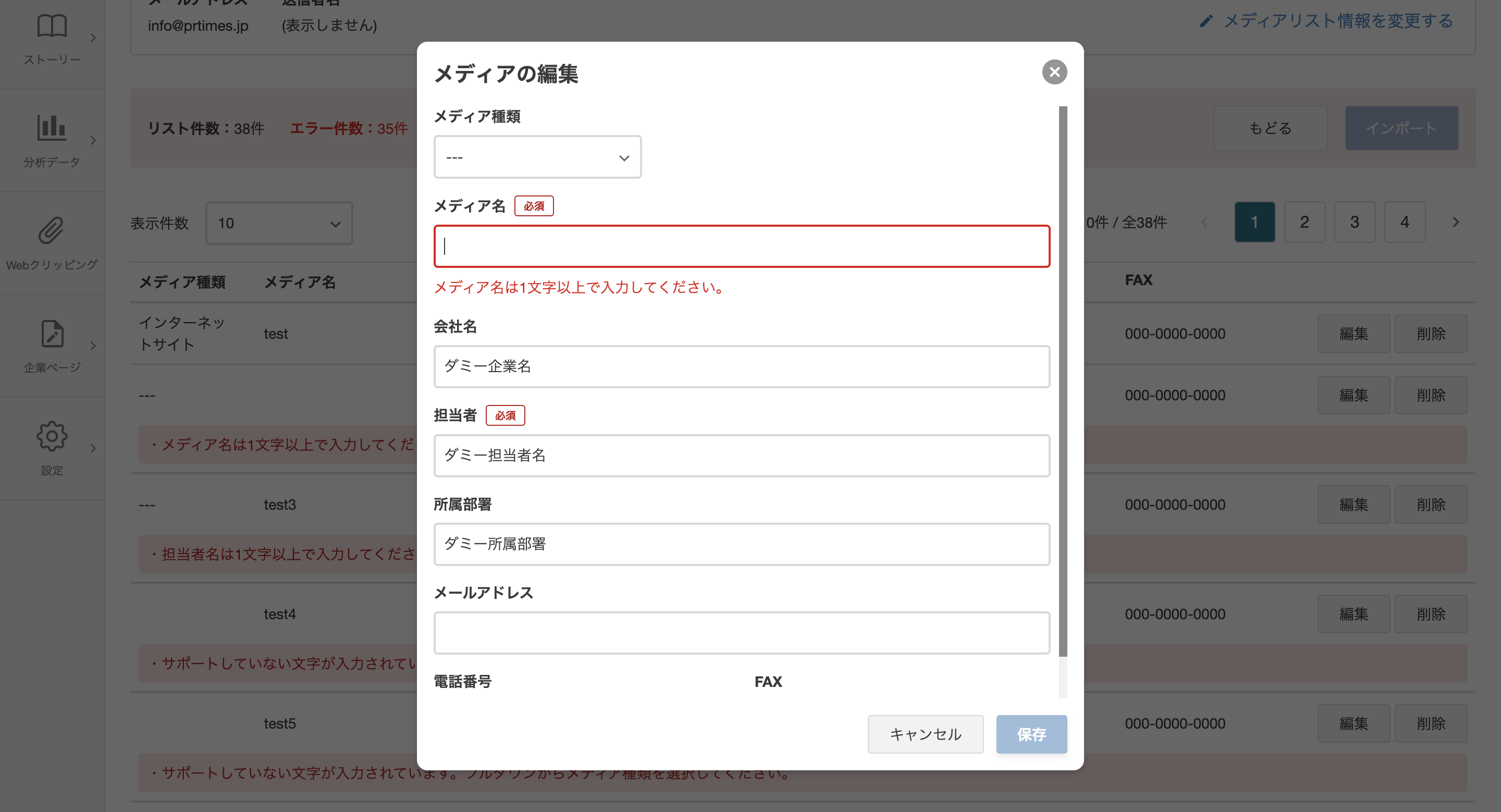The width and height of the screenshot is (1501, 812).
Task: Click 編集 in the インターネットサイト test row
Action: point(1354,334)
